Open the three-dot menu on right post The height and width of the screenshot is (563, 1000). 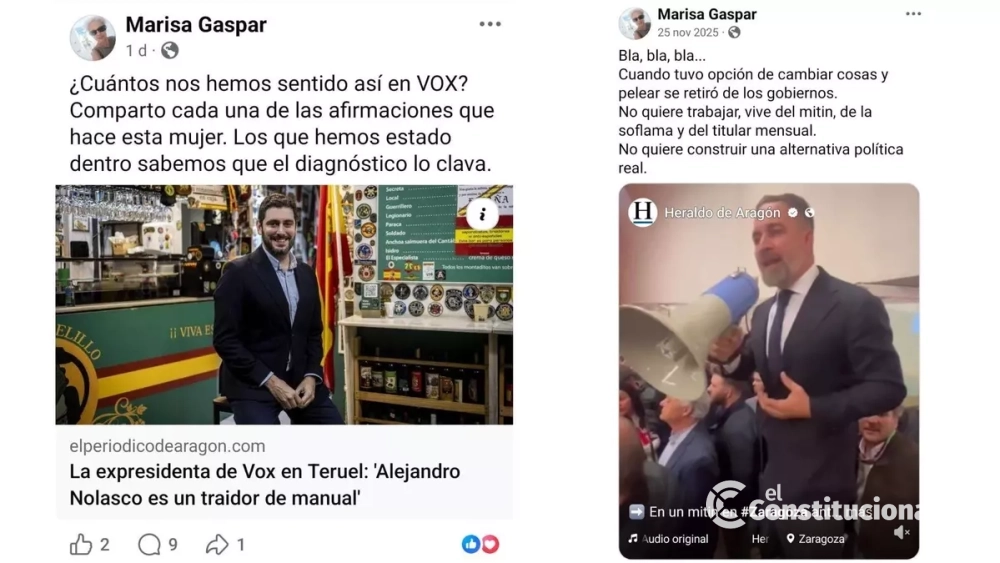click(x=913, y=13)
